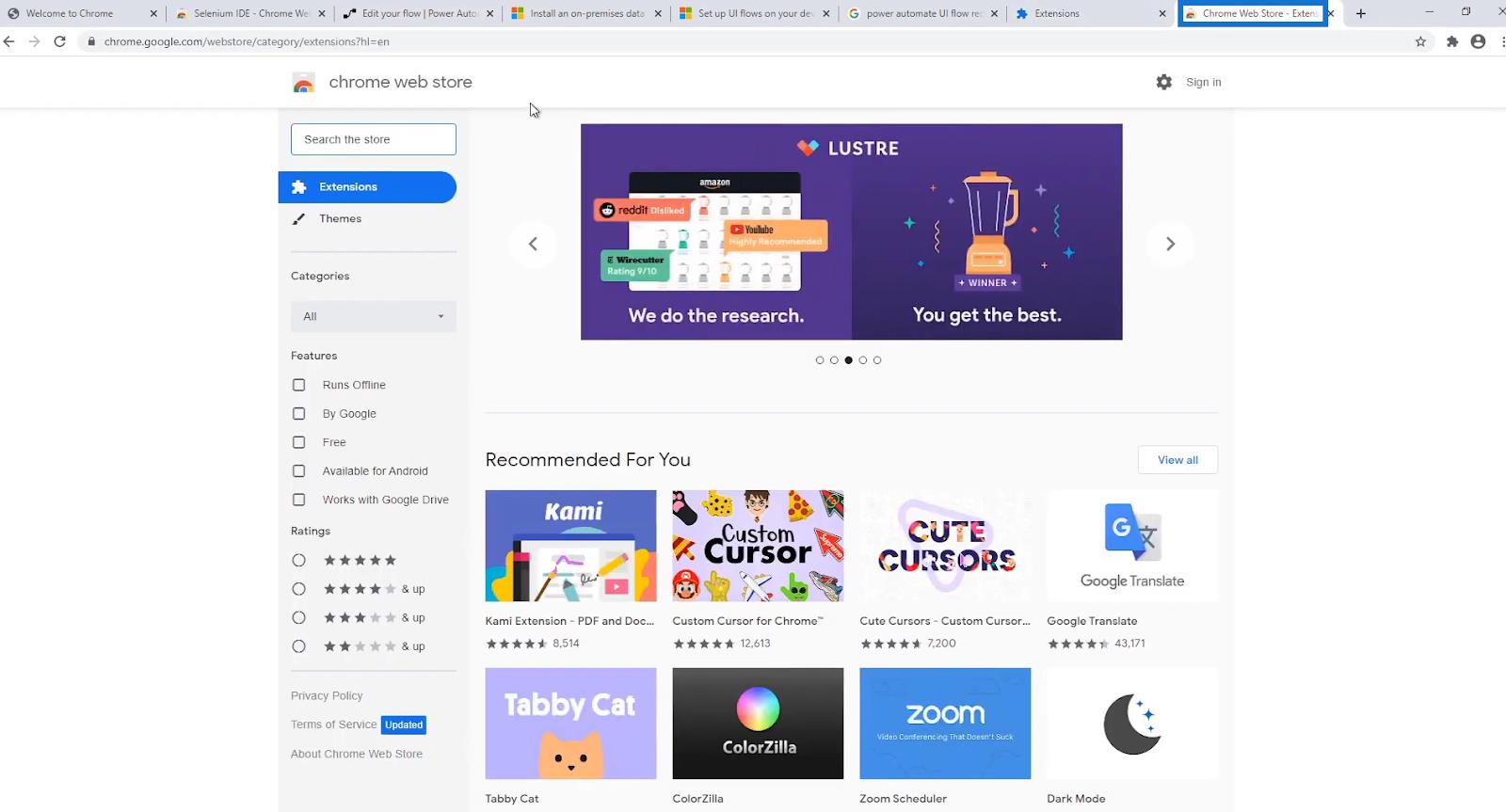Close the Extensions tab
Viewport: 1506px width, 812px height.
click(1162, 13)
